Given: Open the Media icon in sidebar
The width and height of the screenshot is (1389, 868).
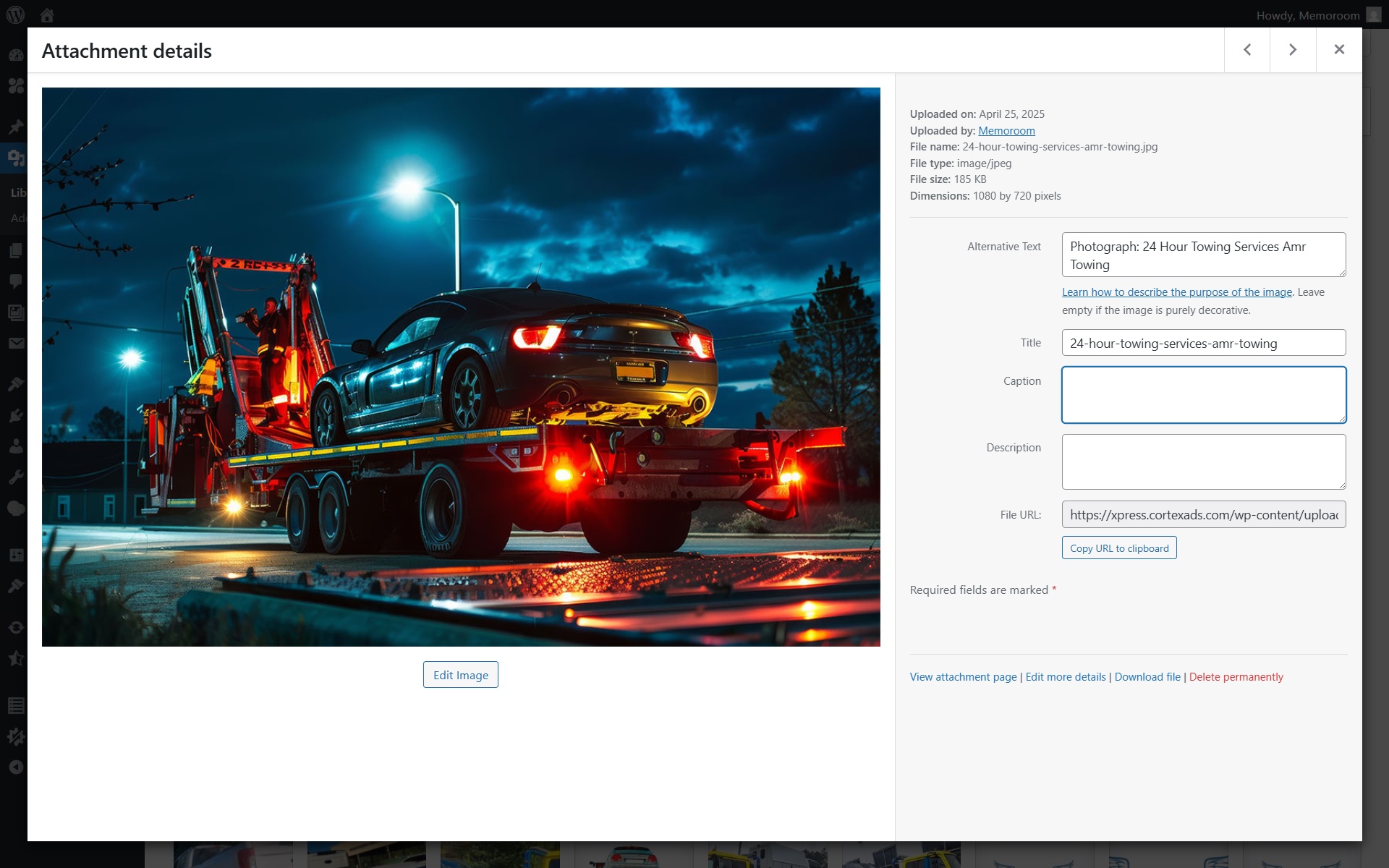Looking at the screenshot, I should (16, 157).
